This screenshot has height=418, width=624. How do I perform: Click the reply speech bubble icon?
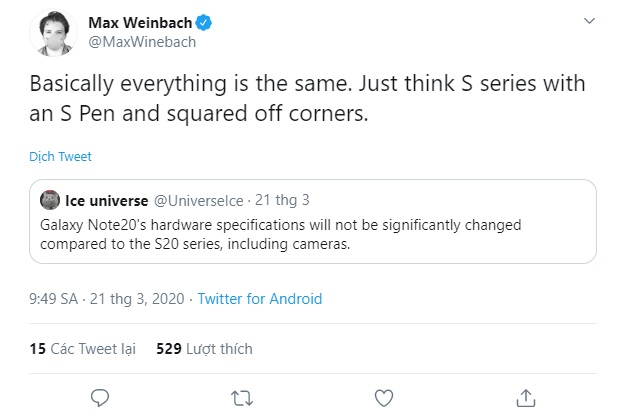pos(100,398)
